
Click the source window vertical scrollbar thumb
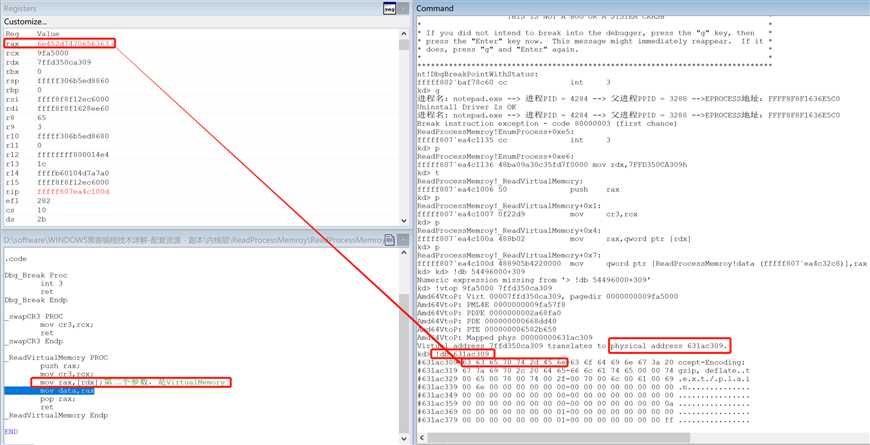[x=404, y=363]
